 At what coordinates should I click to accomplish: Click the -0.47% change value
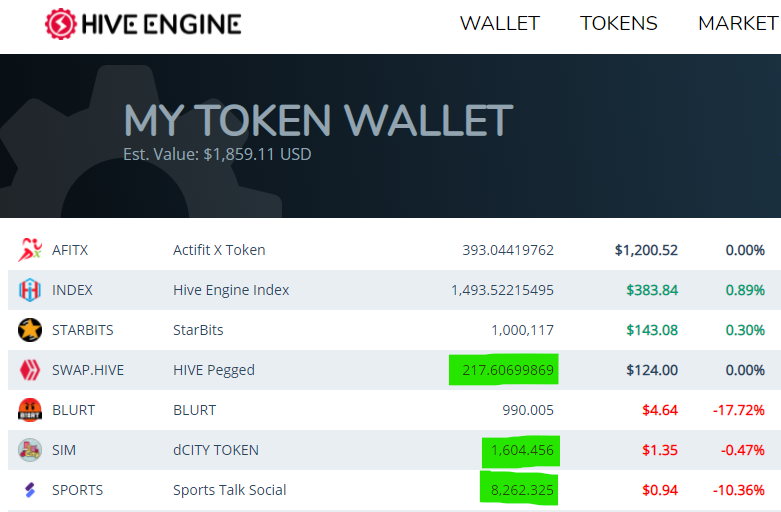(x=743, y=450)
